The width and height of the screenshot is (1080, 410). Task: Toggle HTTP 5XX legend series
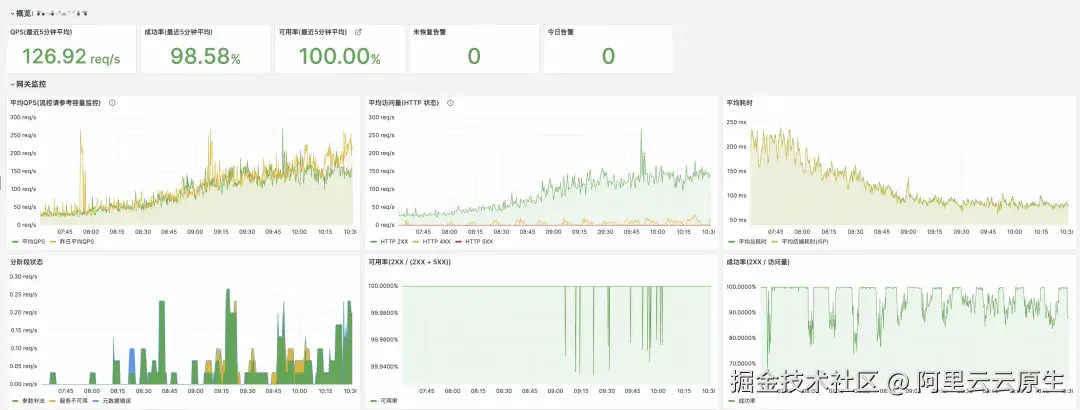pyautogui.click(x=473, y=242)
